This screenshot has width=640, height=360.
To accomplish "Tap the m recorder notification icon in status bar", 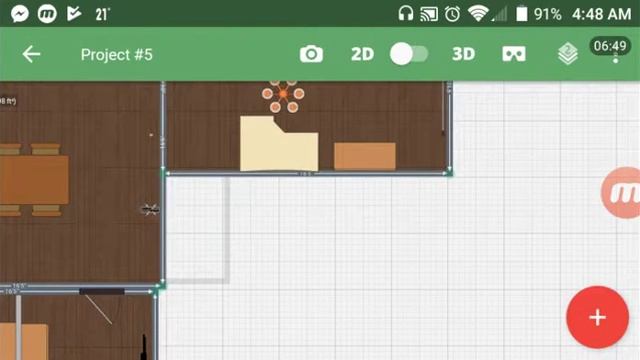I will point(47,14).
